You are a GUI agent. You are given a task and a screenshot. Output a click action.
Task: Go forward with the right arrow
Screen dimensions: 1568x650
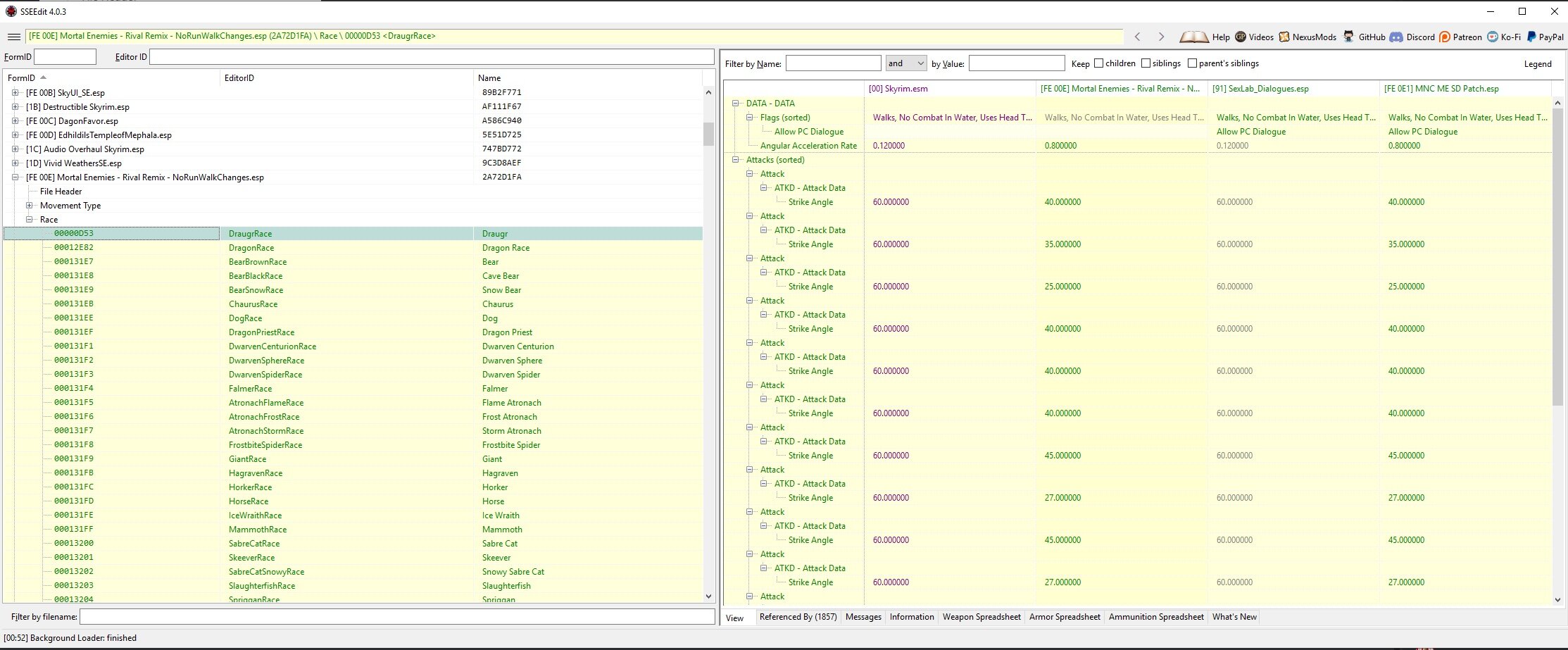1161,37
